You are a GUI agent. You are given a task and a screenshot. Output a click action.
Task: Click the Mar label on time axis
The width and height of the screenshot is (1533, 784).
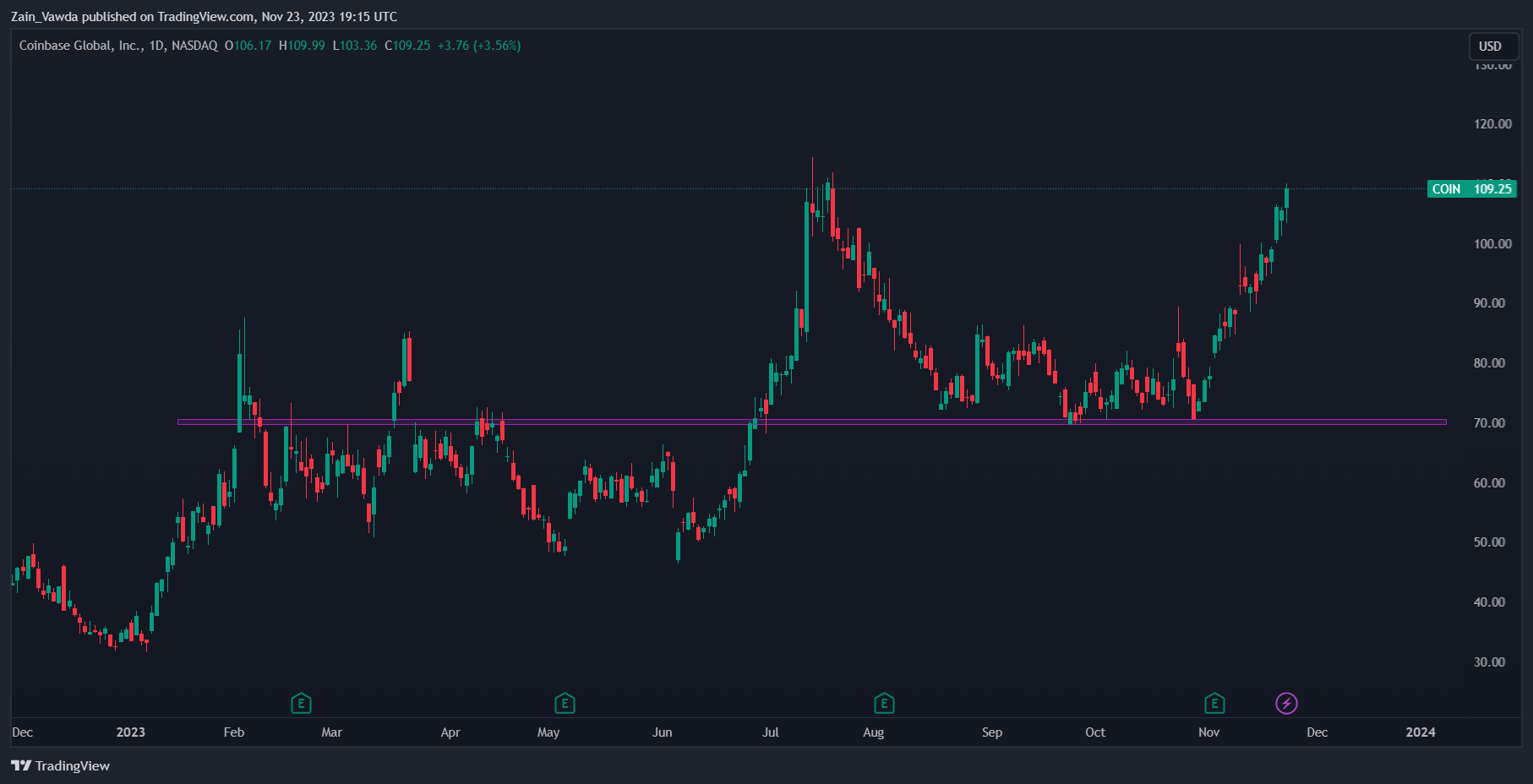[x=331, y=732]
